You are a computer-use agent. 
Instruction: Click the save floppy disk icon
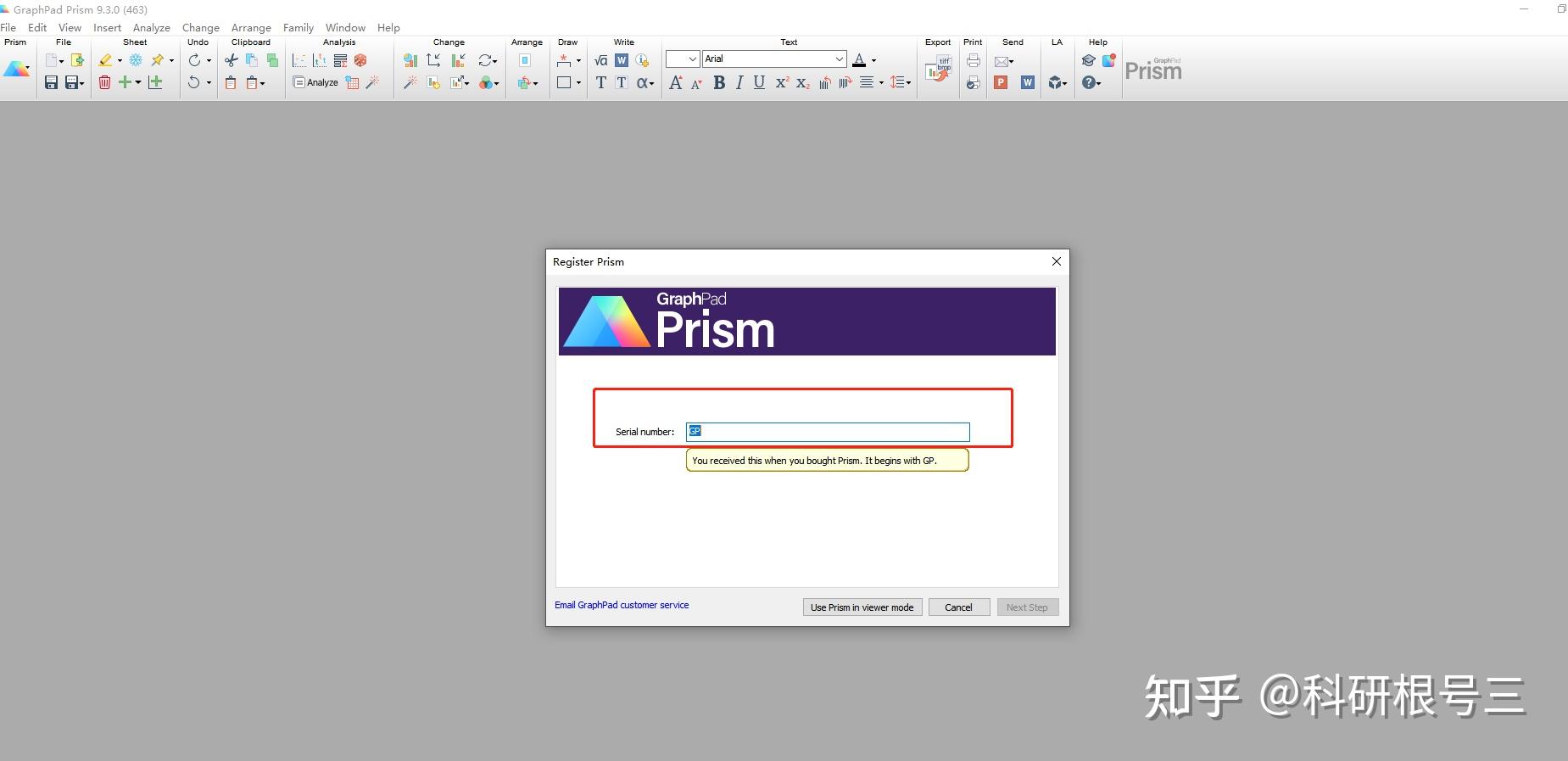pos(51,82)
